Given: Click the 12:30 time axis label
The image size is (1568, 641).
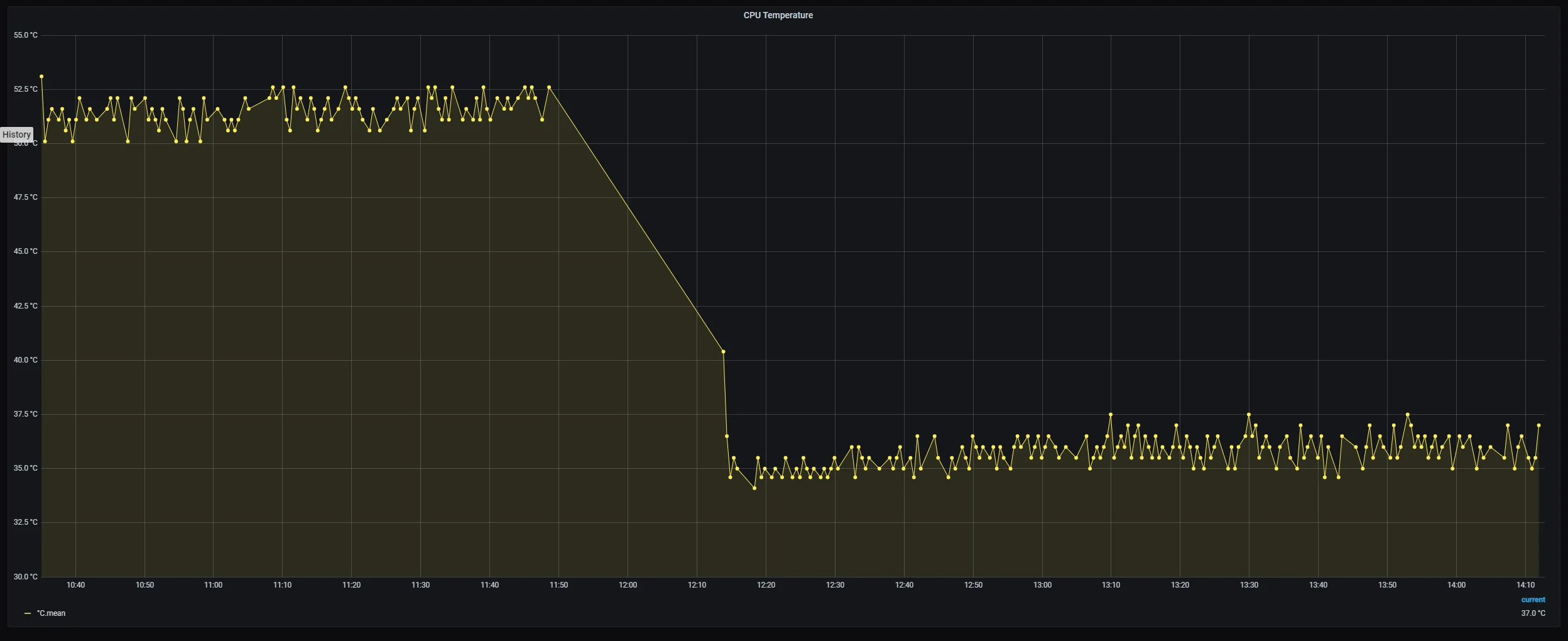Looking at the screenshot, I should point(836,585).
